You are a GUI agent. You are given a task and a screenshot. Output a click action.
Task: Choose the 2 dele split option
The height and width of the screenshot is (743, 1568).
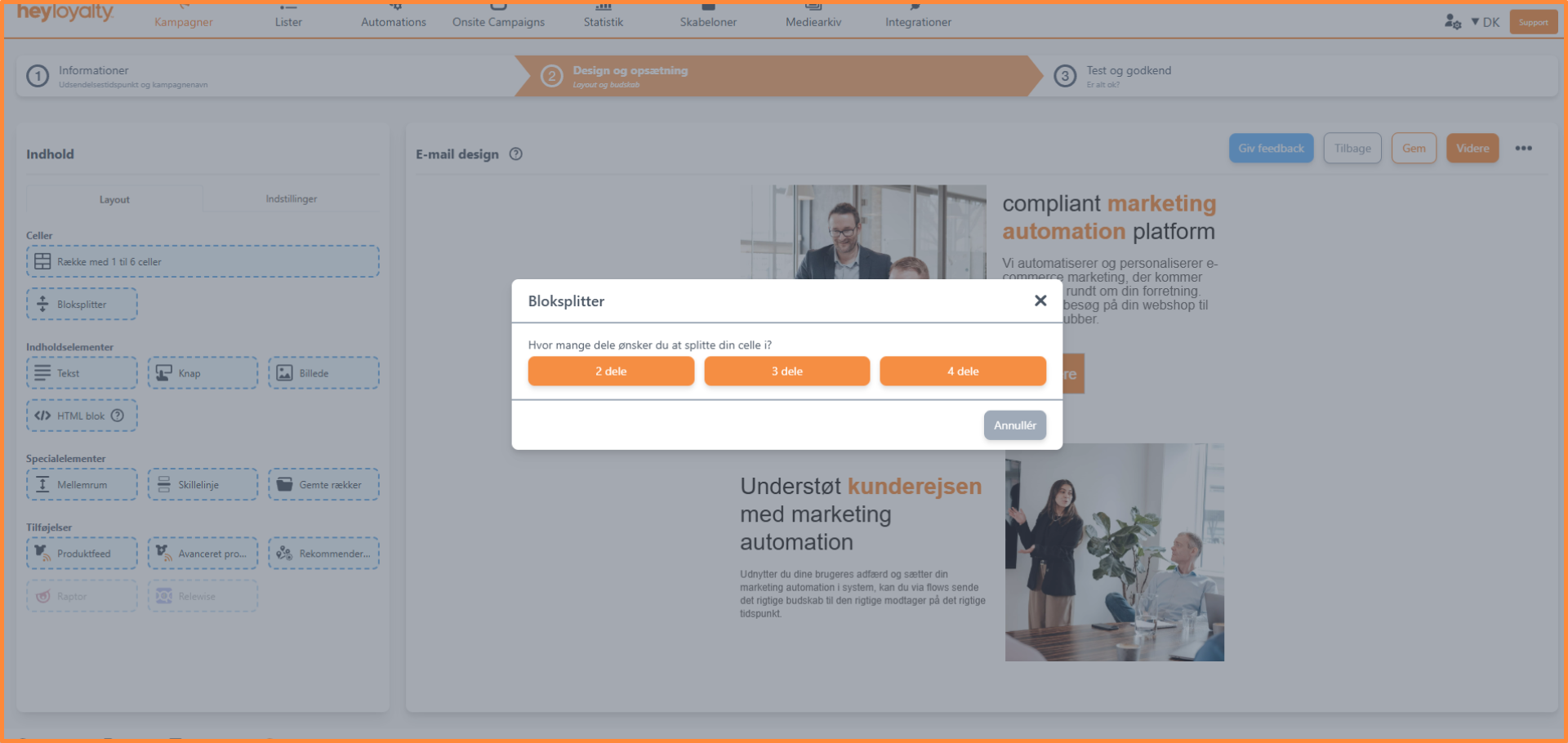pyautogui.click(x=611, y=371)
